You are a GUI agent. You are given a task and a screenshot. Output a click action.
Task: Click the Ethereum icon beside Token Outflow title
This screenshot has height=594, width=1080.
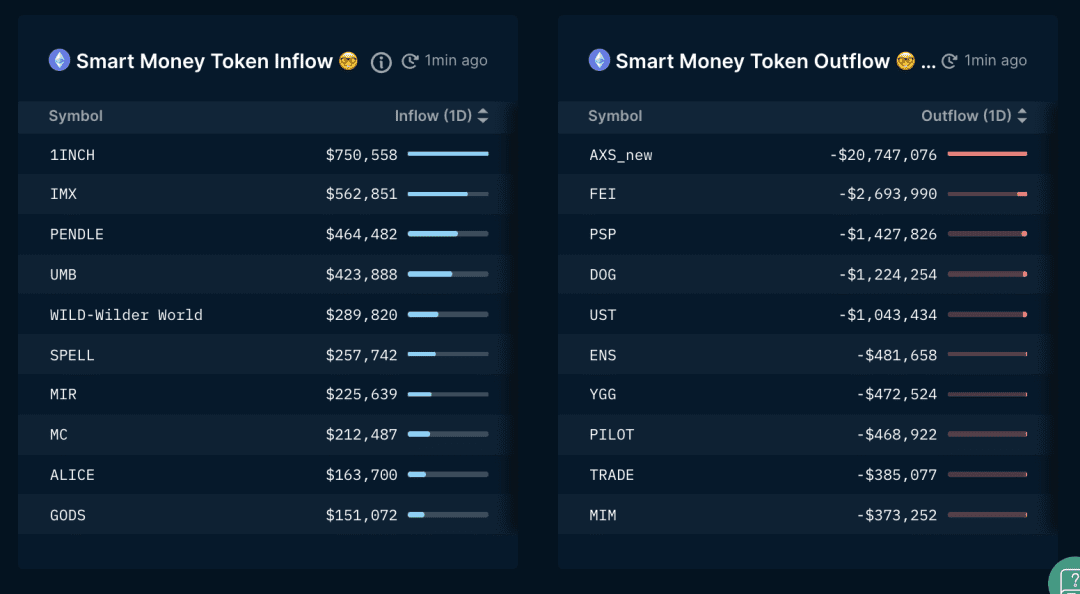coord(599,60)
